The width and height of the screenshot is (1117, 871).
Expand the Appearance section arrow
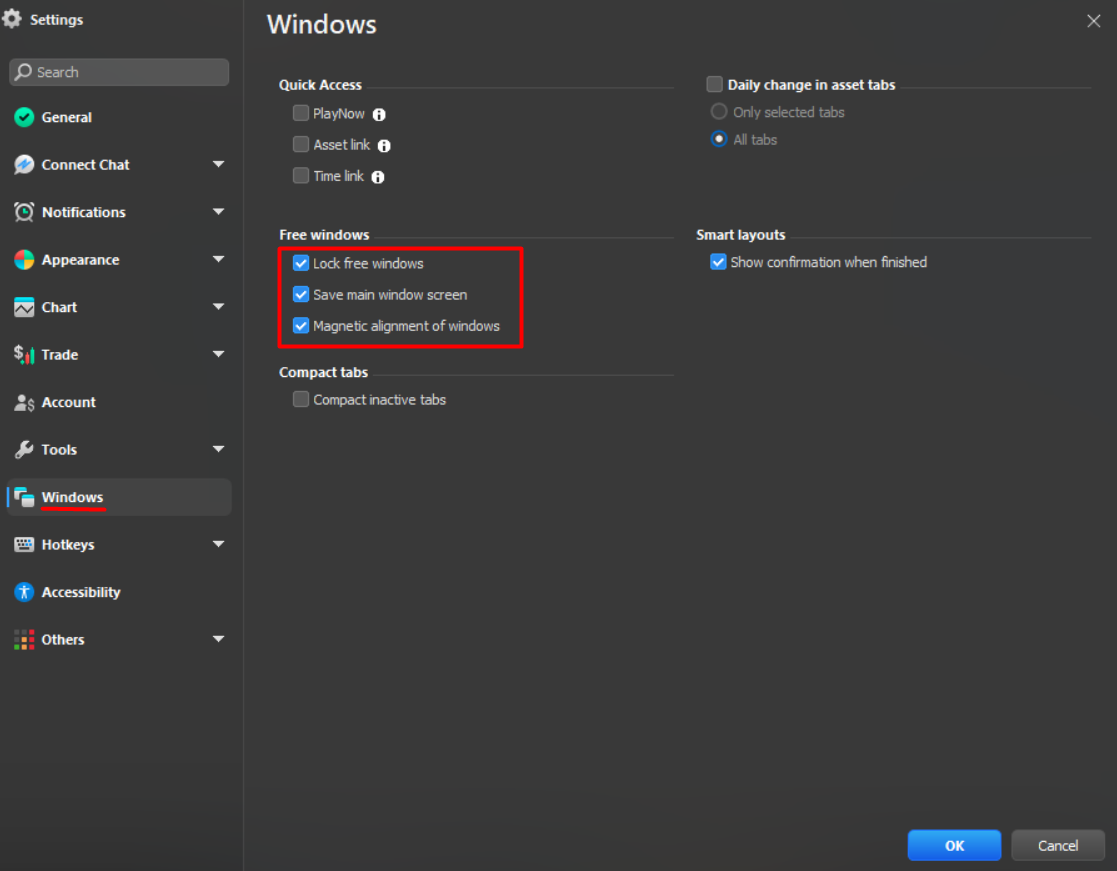coord(218,259)
